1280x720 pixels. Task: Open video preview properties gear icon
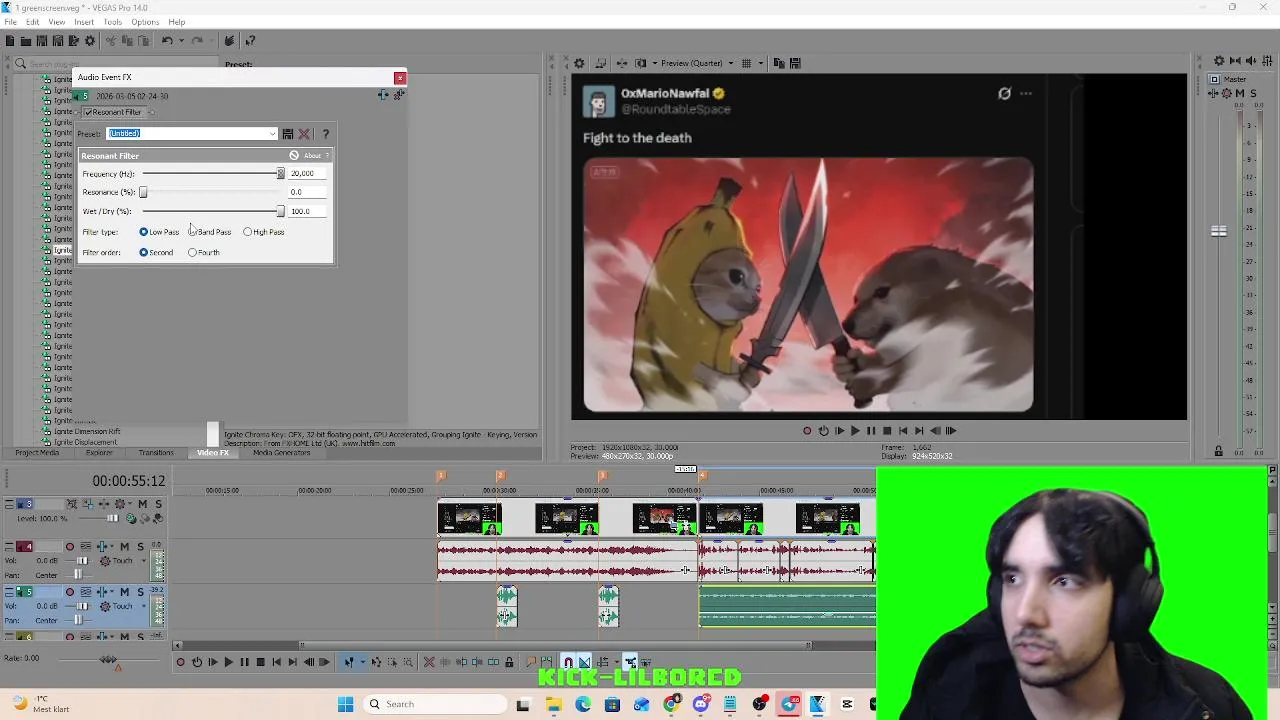tap(579, 63)
